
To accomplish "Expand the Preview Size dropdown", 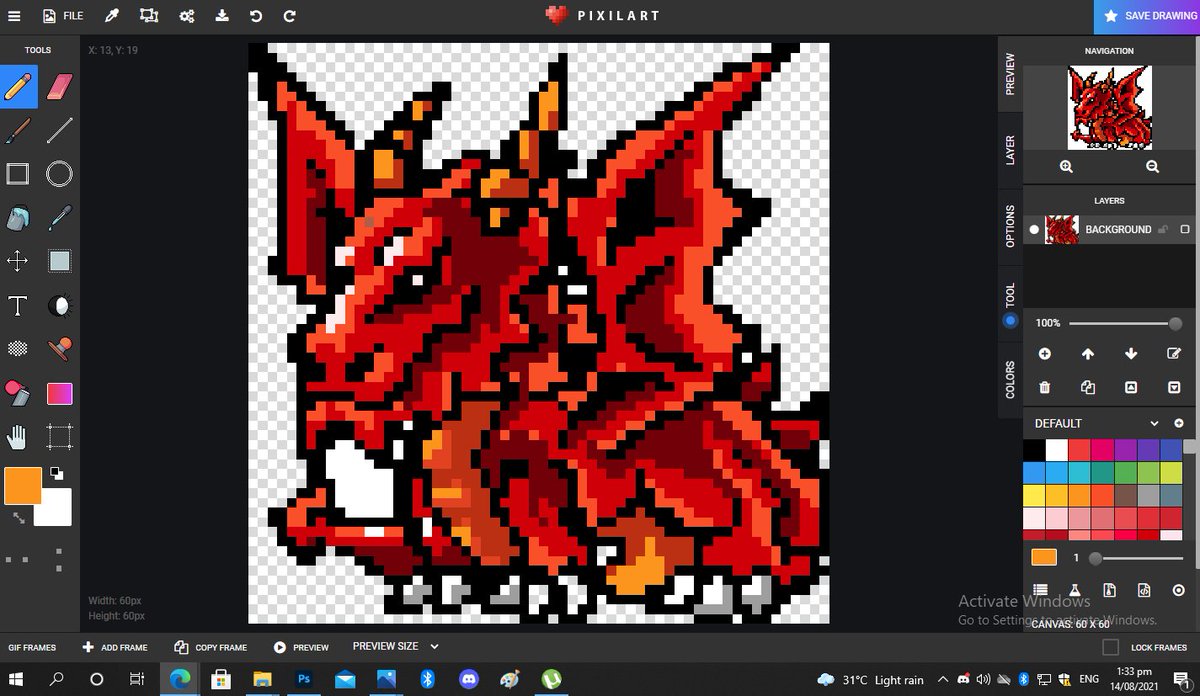I will point(396,646).
